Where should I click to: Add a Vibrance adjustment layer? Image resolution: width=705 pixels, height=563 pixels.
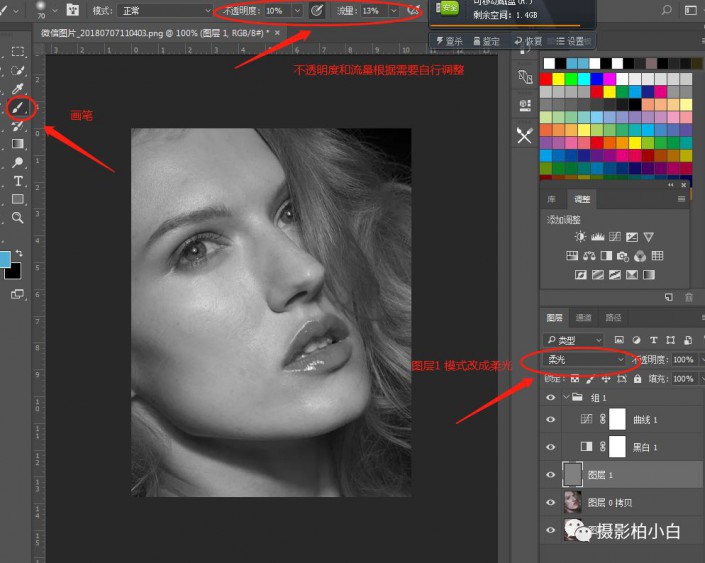648,237
